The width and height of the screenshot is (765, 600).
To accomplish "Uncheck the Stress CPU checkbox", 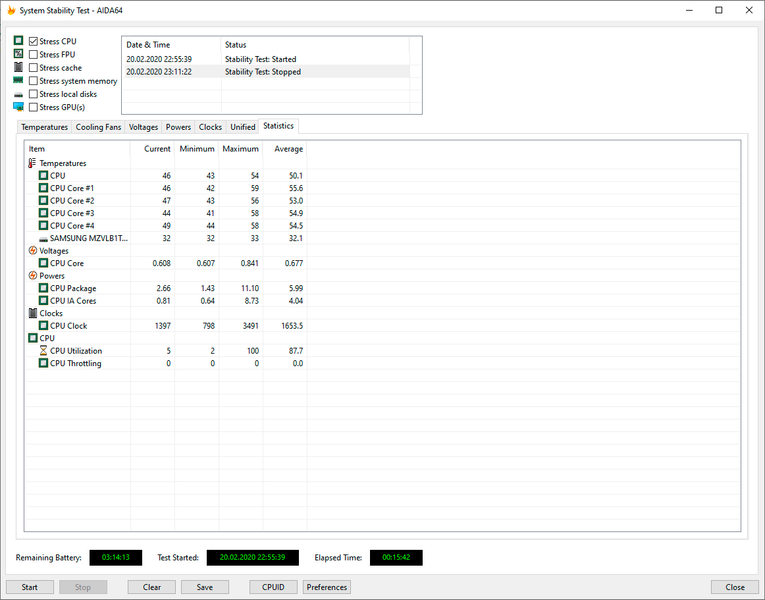I will click(x=33, y=41).
